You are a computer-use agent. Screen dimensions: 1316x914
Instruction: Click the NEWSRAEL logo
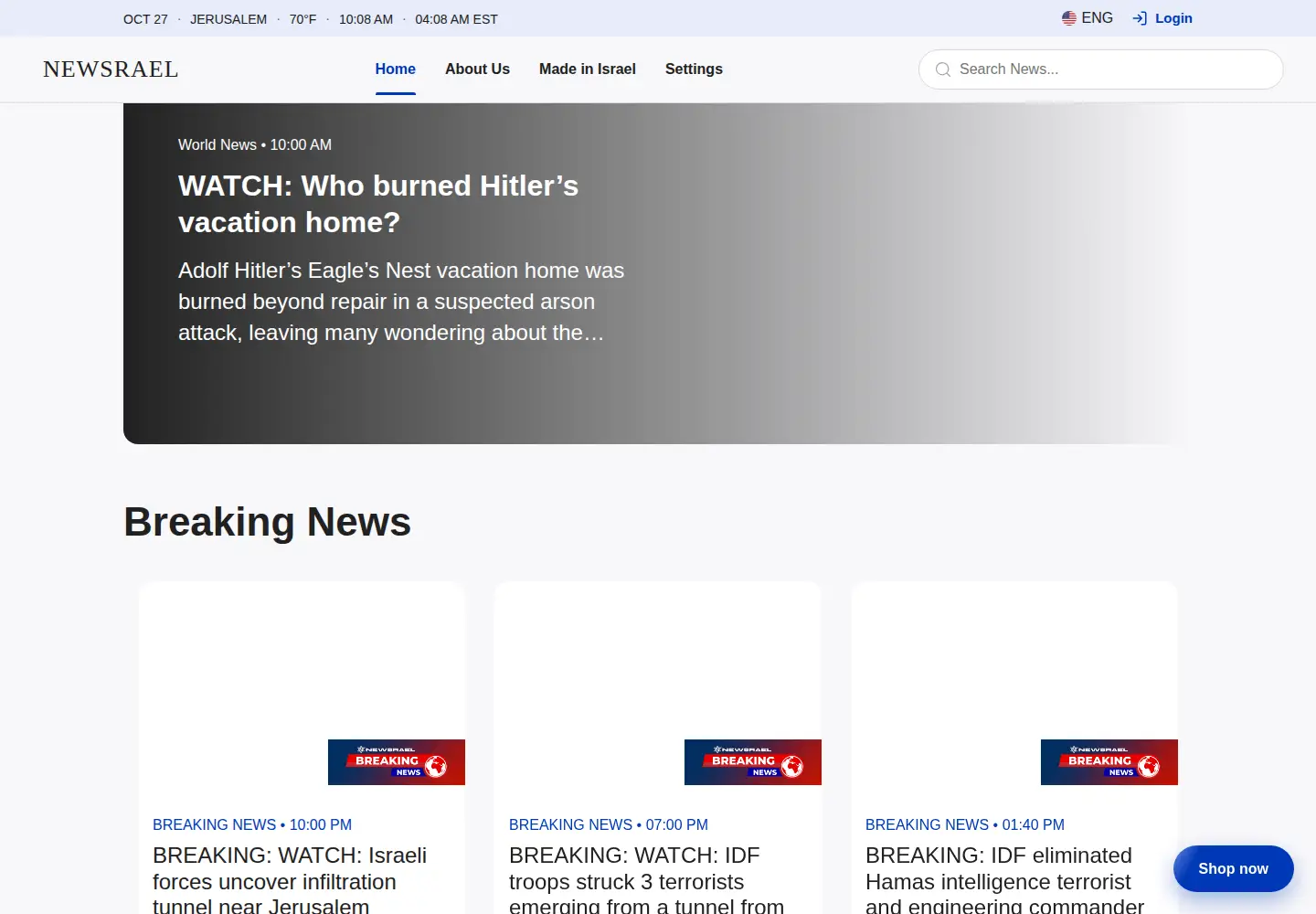pos(111,69)
